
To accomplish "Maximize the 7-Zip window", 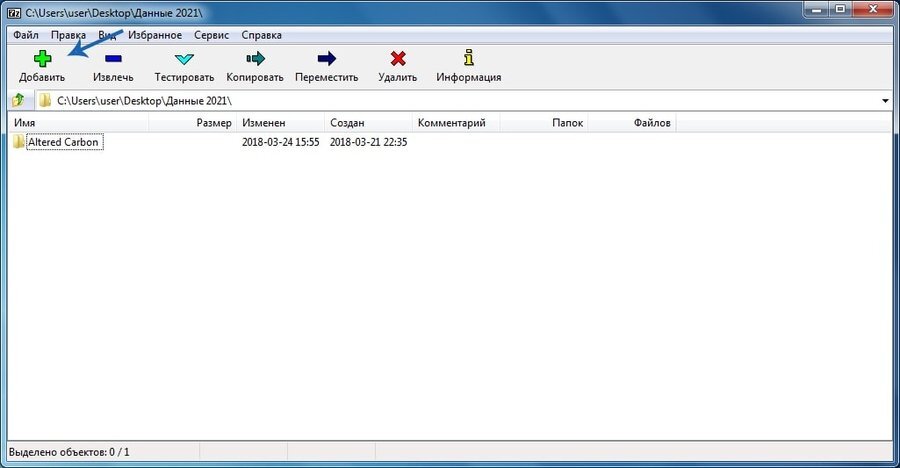I will (840, 9).
